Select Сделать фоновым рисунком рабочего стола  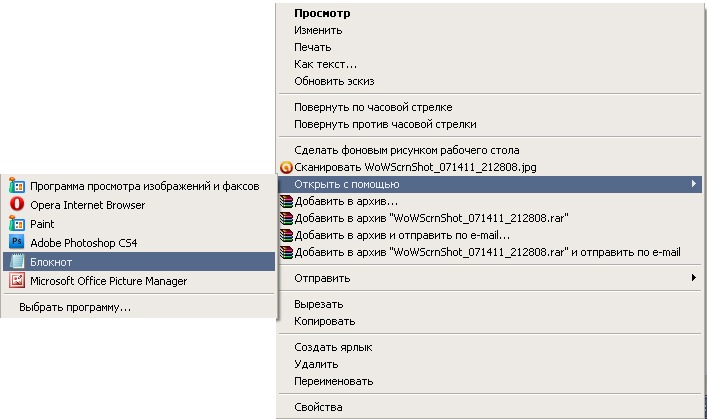click(x=407, y=150)
